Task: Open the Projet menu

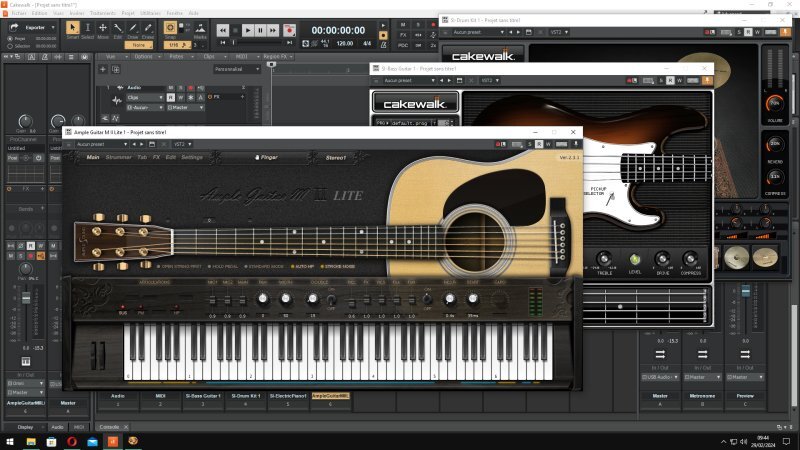Action: [128, 13]
